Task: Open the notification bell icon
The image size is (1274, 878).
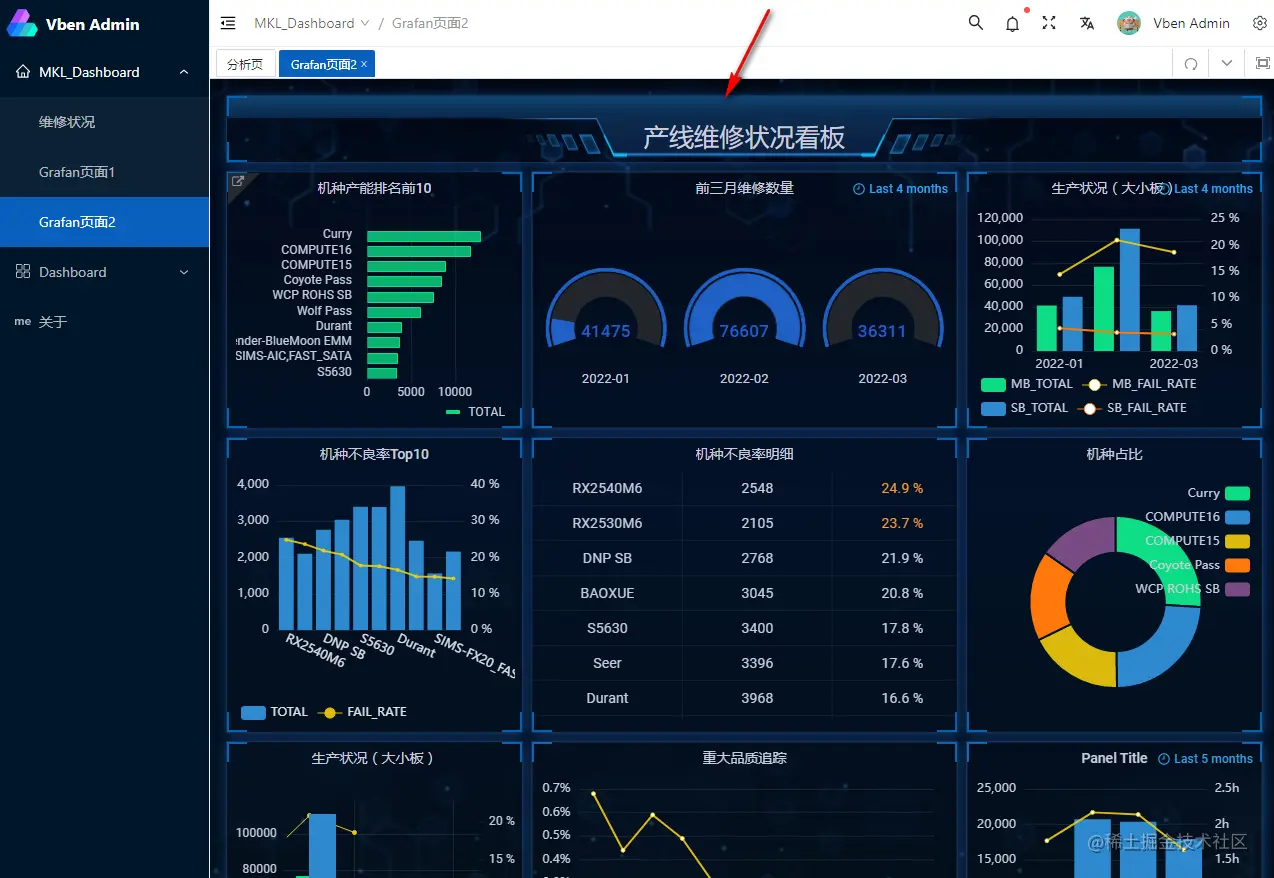Action: pos(1013,23)
